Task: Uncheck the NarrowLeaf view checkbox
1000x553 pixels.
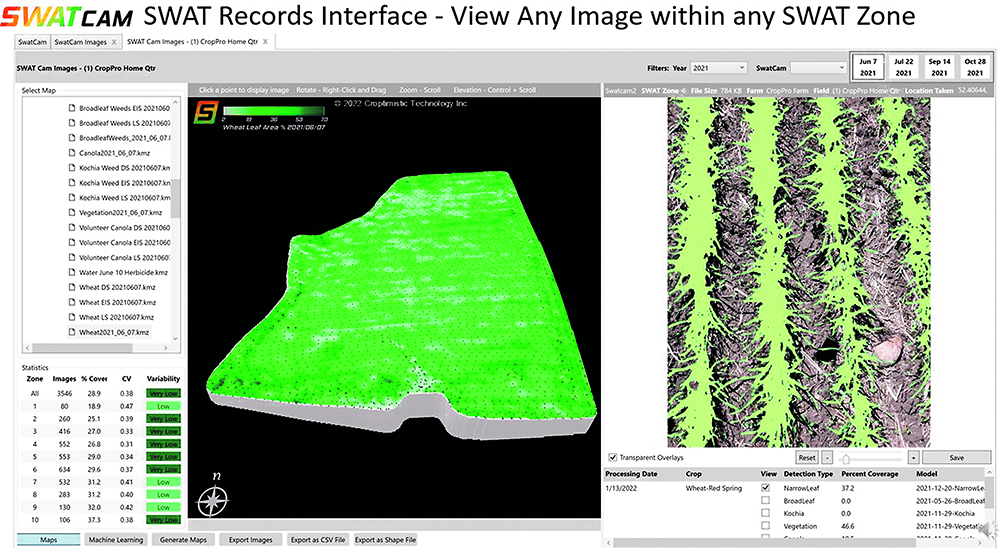Action: coord(765,488)
